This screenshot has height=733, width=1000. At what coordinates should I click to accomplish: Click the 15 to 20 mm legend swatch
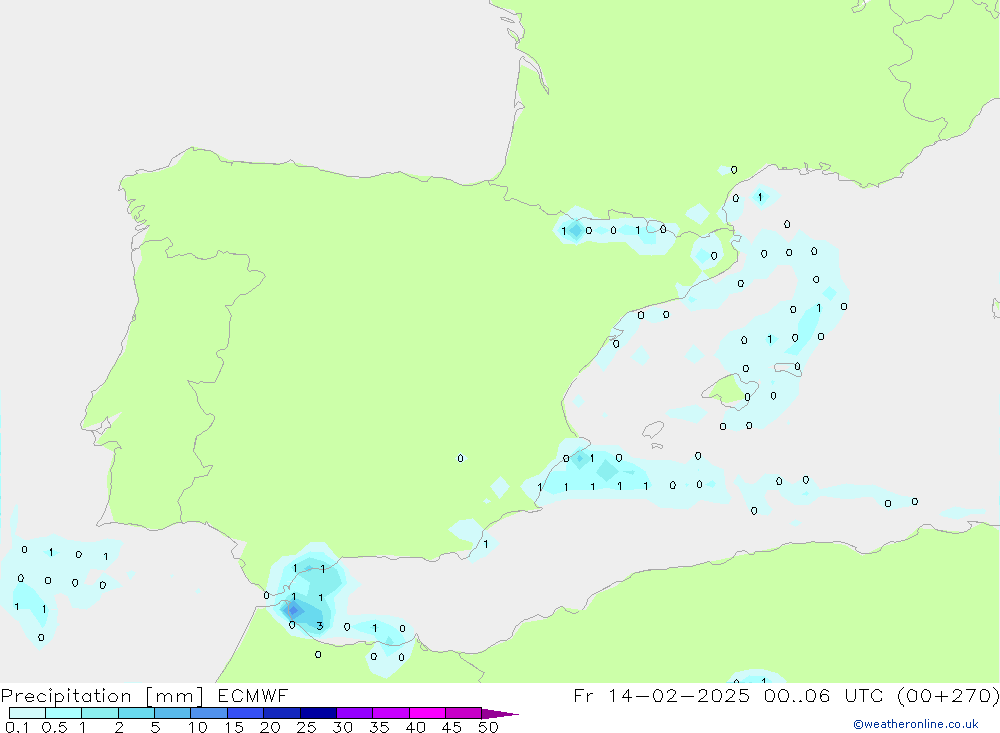coord(246,713)
